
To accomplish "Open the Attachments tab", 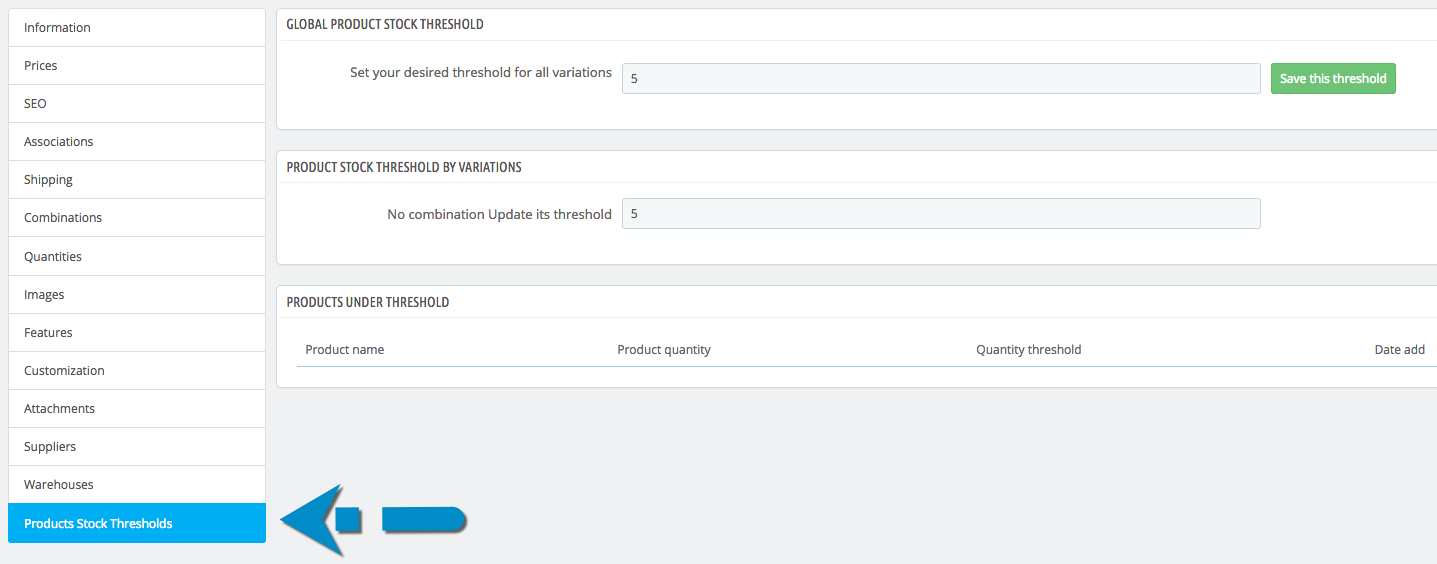I will click(59, 408).
